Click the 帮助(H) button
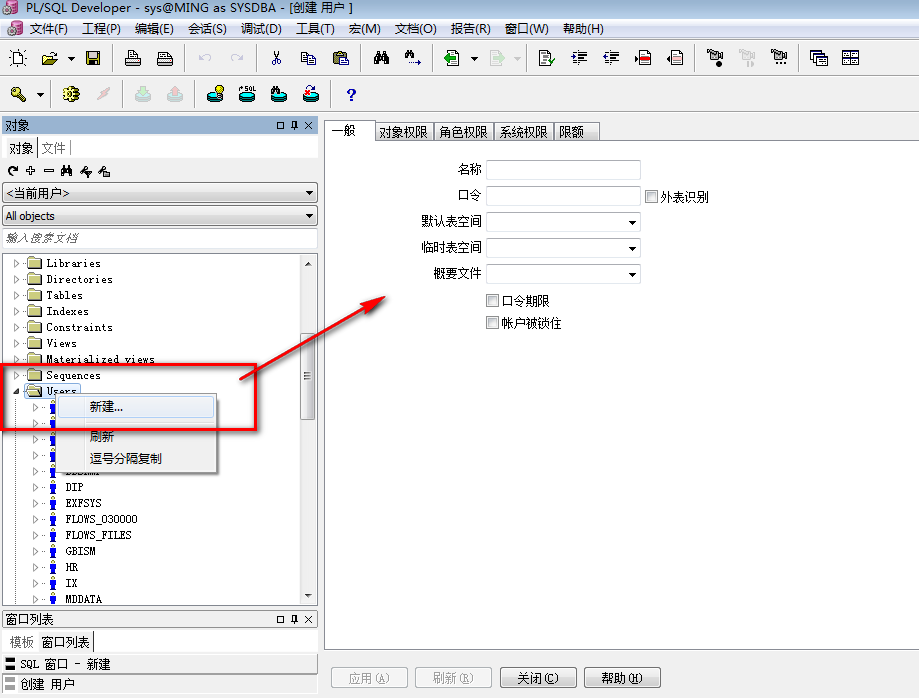This screenshot has width=919, height=698. [622, 677]
